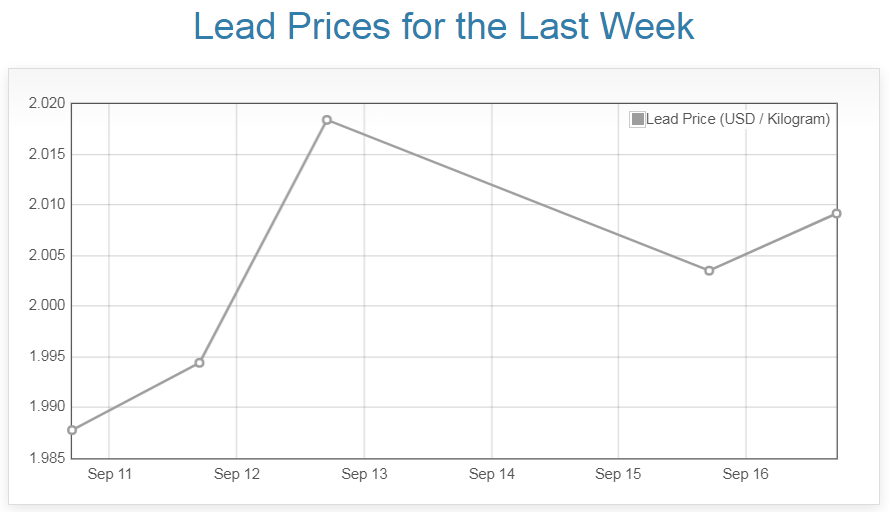Click the gray Lead Price legend swatch
This screenshot has height=512, width=890.
[x=638, y=120]
